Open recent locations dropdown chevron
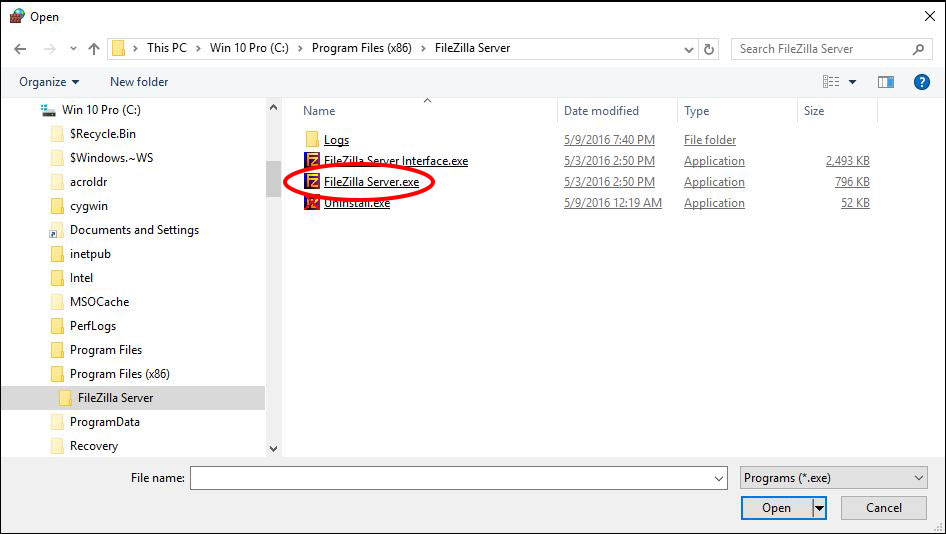Image resolution: width=946 pixels, height=534 pixels. 73,49
